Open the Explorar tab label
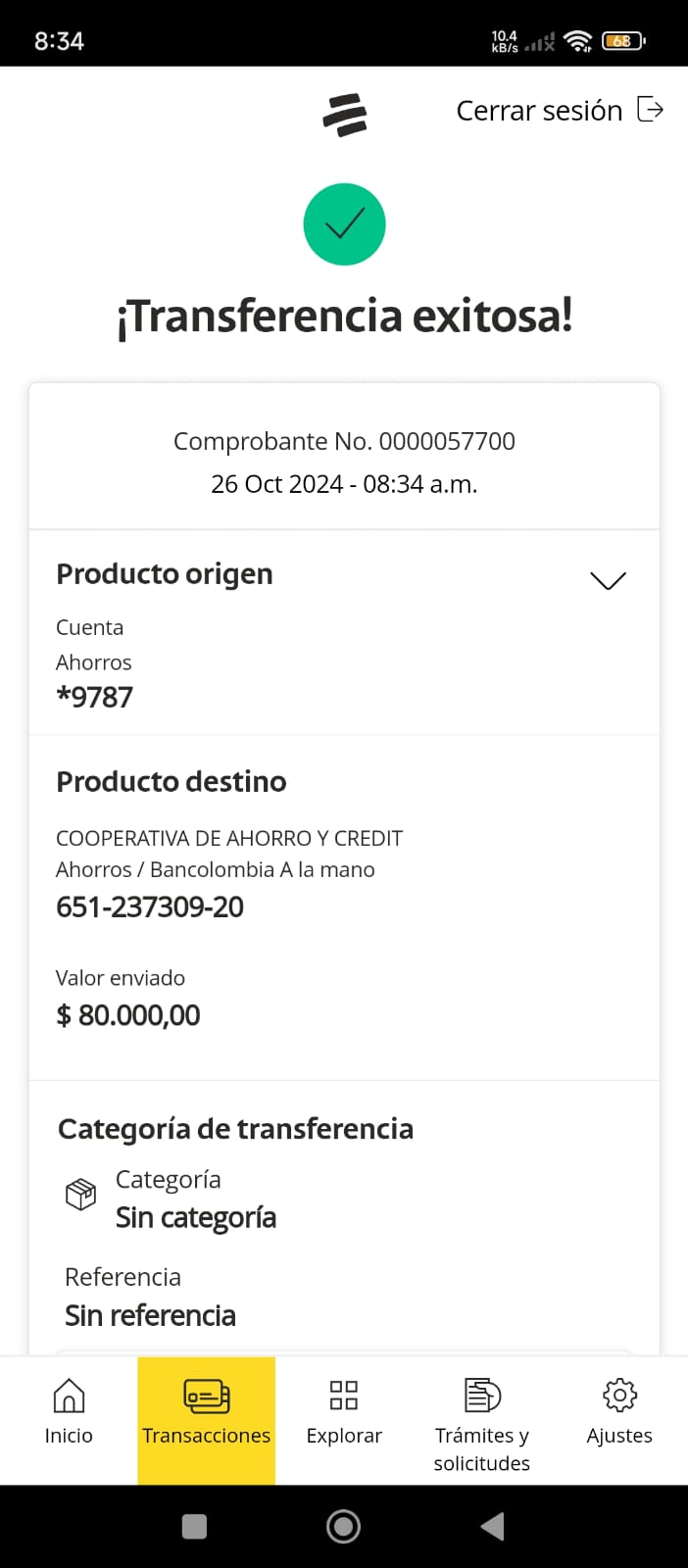Image resolution: width=688 pixels, height=1568 pixels. click(344, 1436)
